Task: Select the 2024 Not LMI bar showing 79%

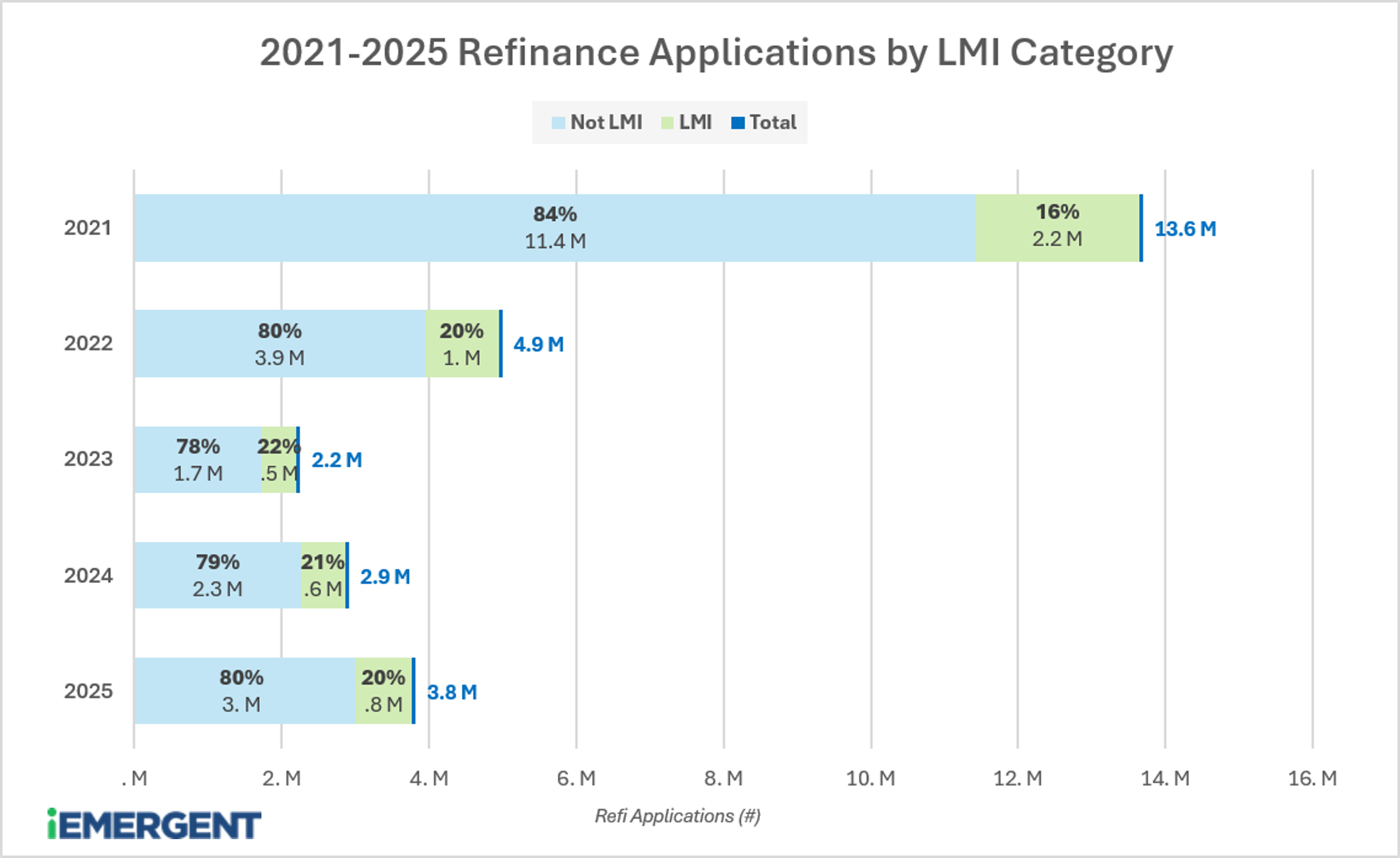Action: tap(218, 575)
